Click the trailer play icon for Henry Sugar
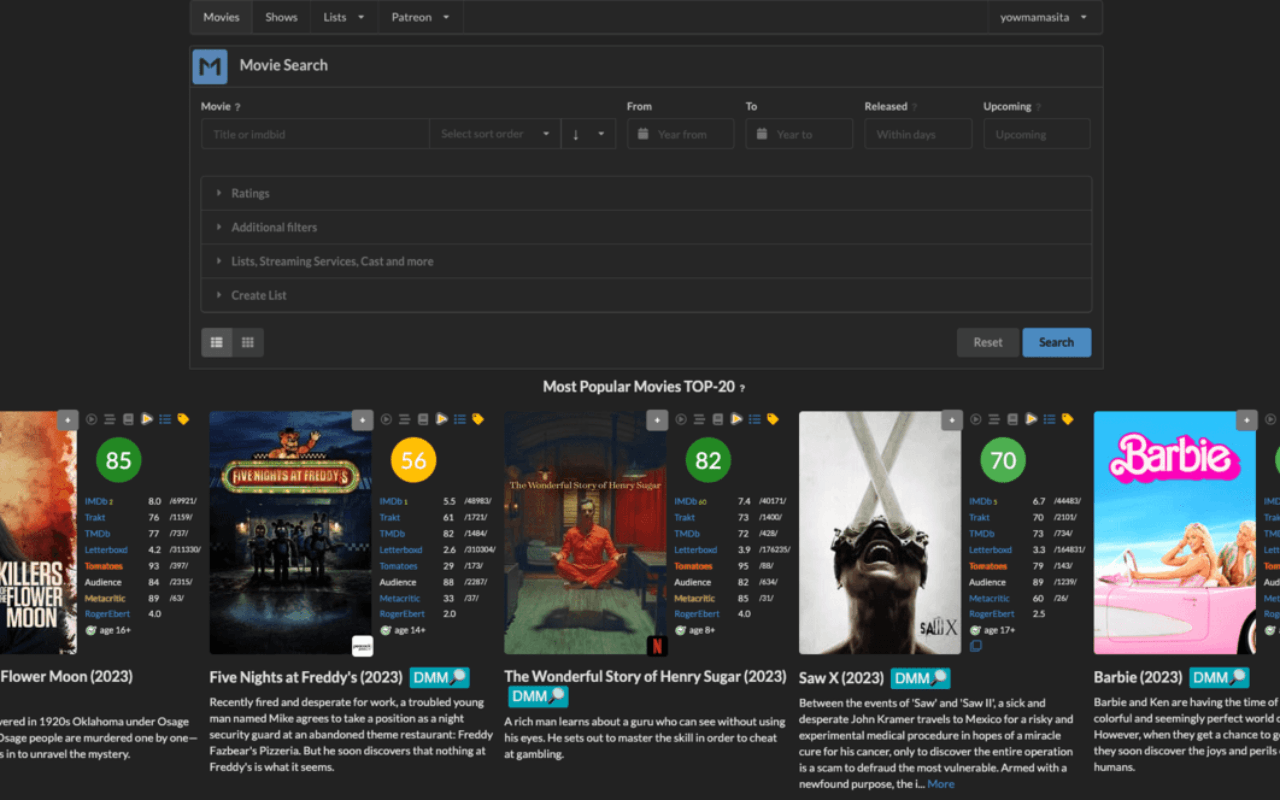This screenshot has width=1280, height=800. (x=681, y=420)
